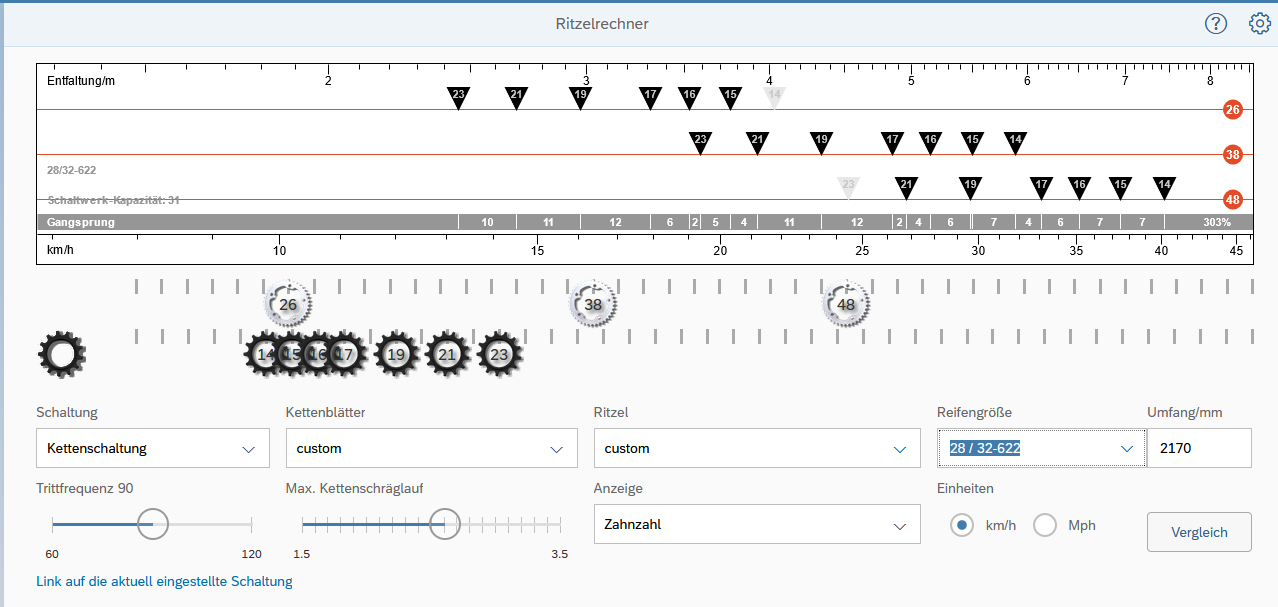
Task: Switch units to Mph
Action: 1045,525
